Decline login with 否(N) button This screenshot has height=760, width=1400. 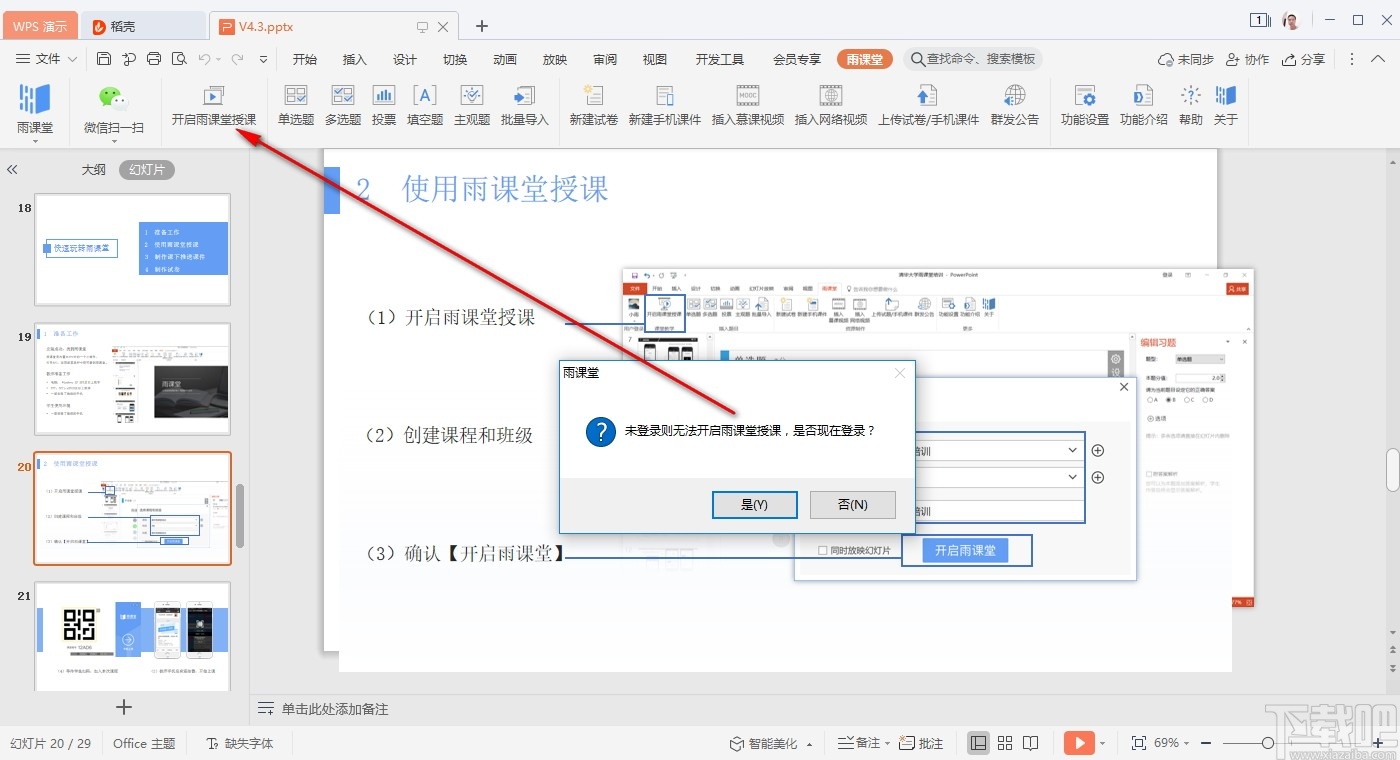852,505
